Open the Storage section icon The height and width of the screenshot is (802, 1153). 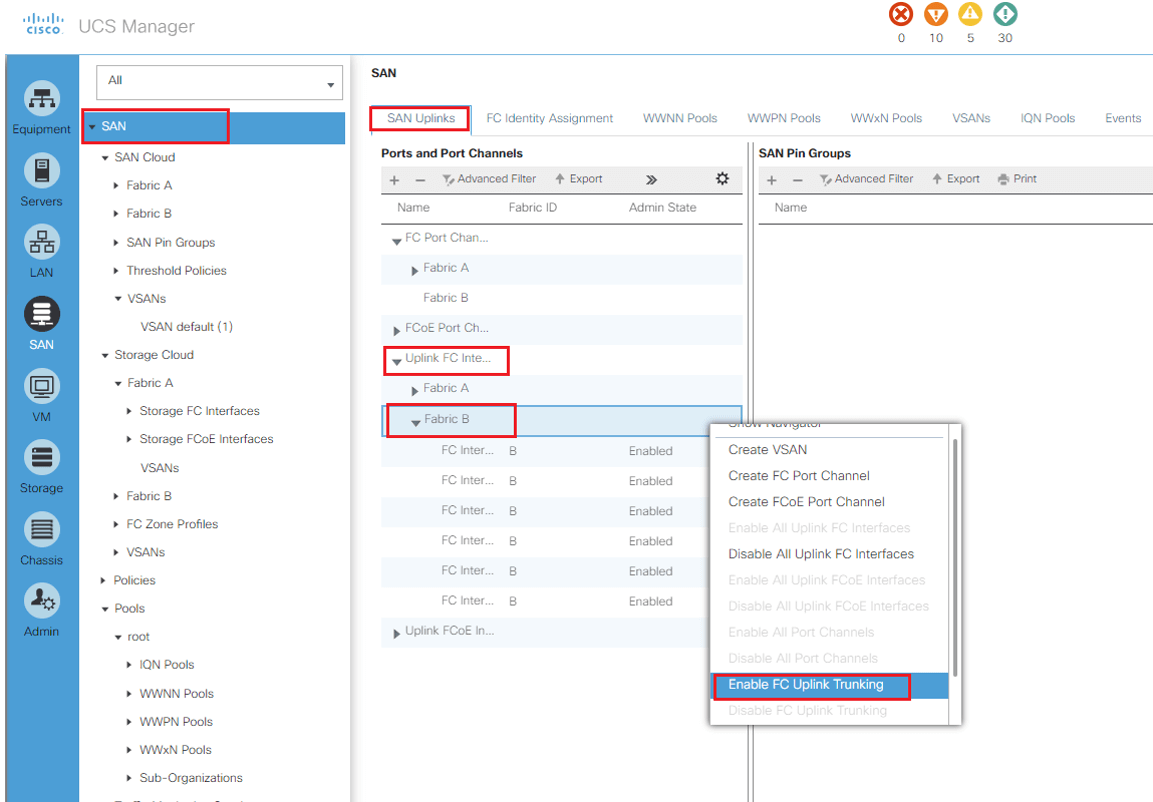tap(42, 457)
